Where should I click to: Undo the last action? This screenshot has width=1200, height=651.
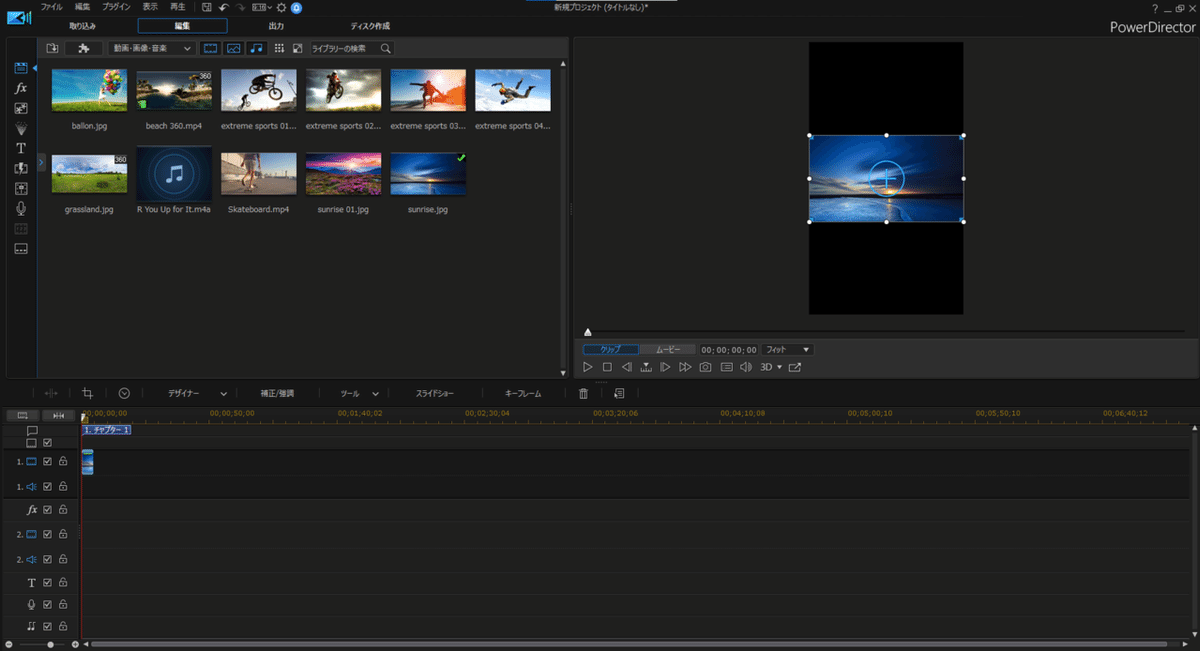tap(223, 7)
